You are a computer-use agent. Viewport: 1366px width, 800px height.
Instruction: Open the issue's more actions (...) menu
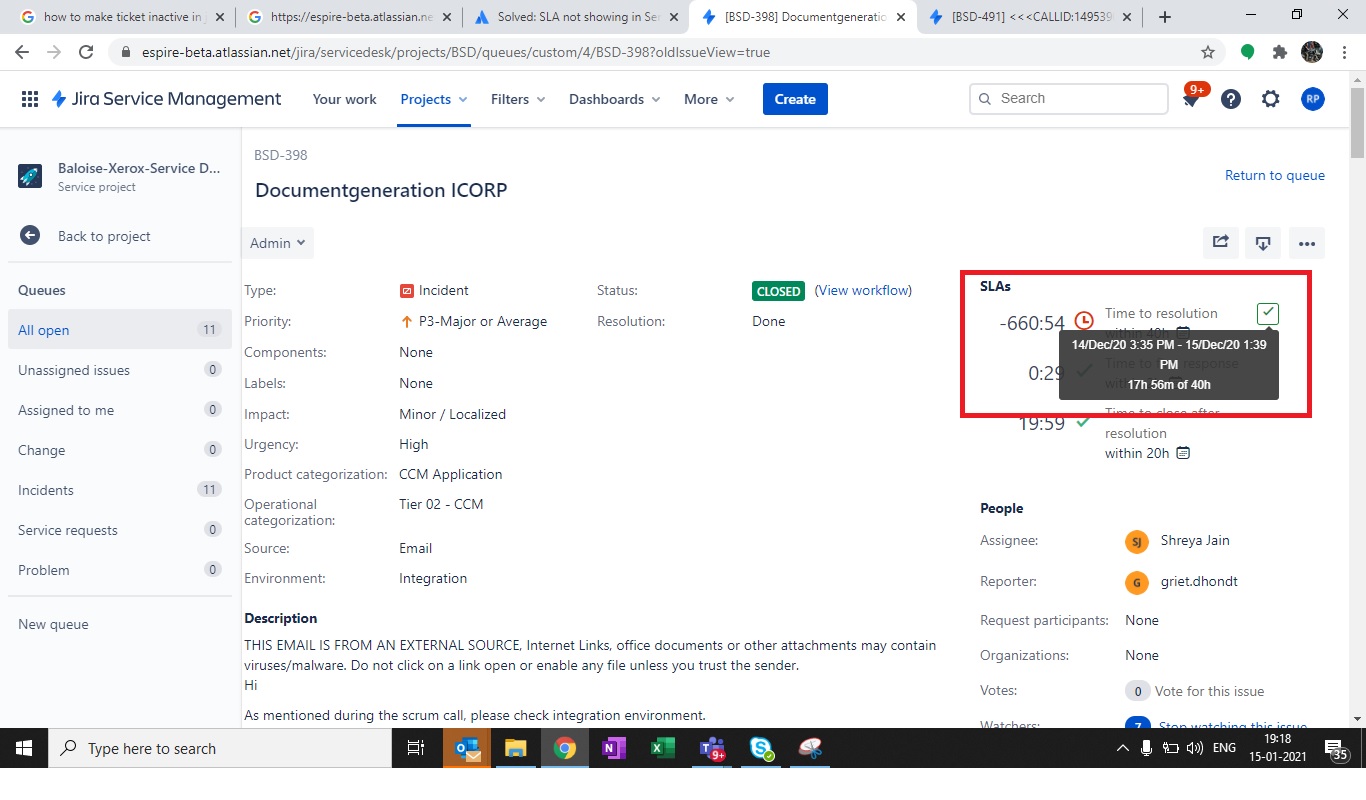(1307, 242)
